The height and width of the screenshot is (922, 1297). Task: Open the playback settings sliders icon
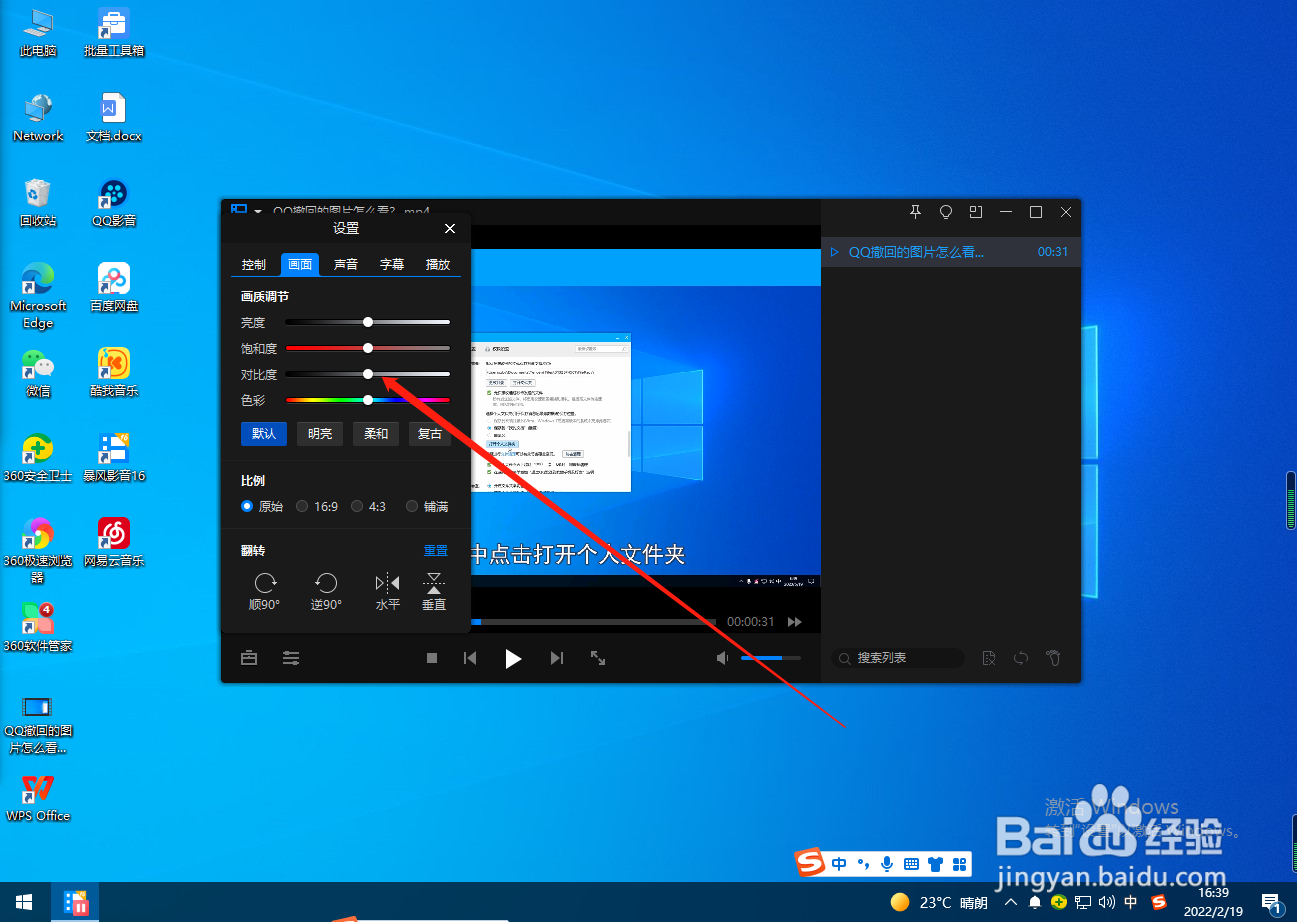(x=291, y=658)
